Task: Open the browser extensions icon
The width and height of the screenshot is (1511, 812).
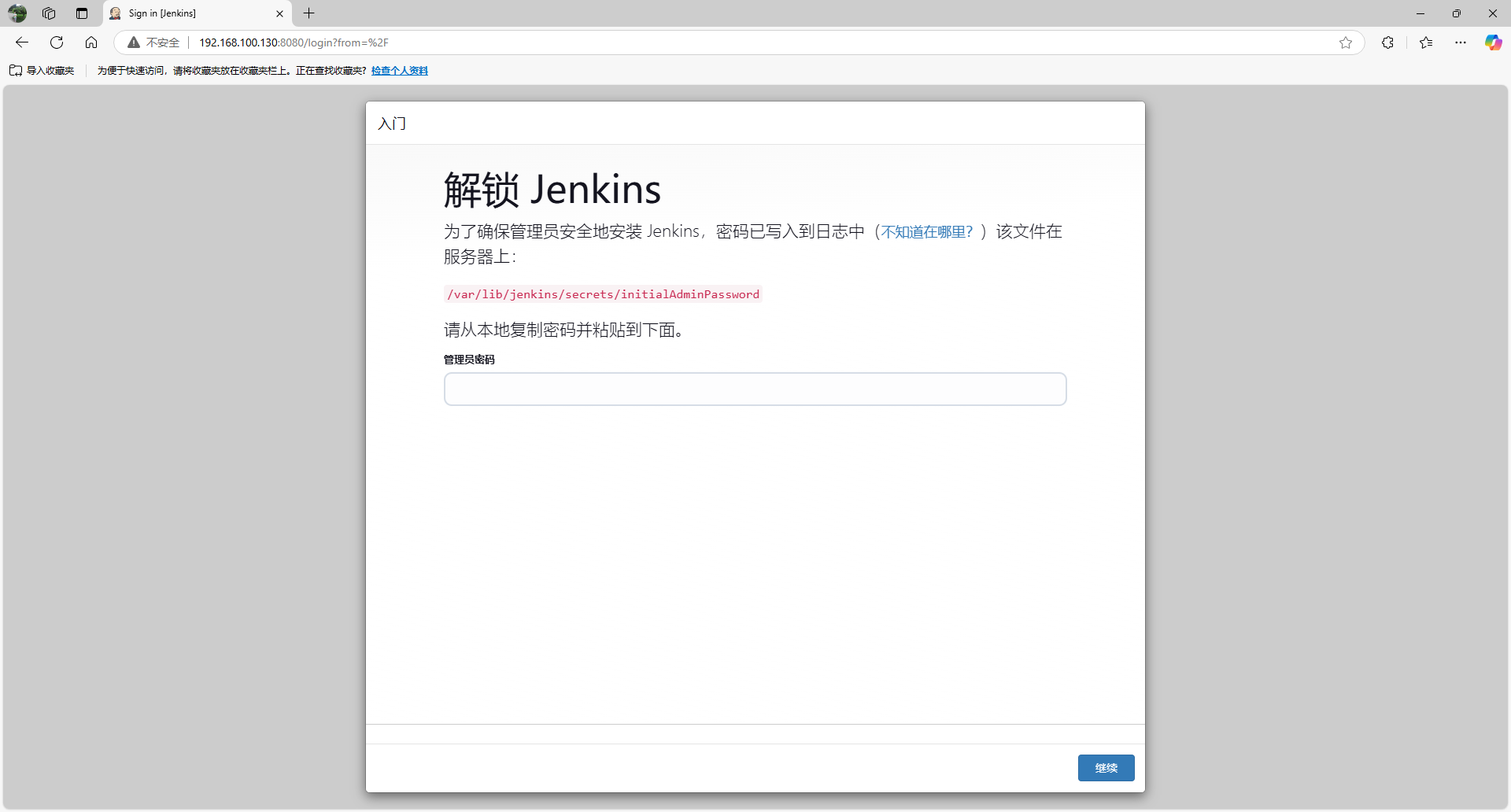Action: click(1387, 42)
